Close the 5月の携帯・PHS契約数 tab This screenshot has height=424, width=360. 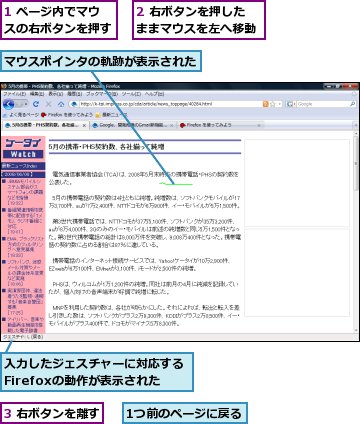tap(84, 126)
